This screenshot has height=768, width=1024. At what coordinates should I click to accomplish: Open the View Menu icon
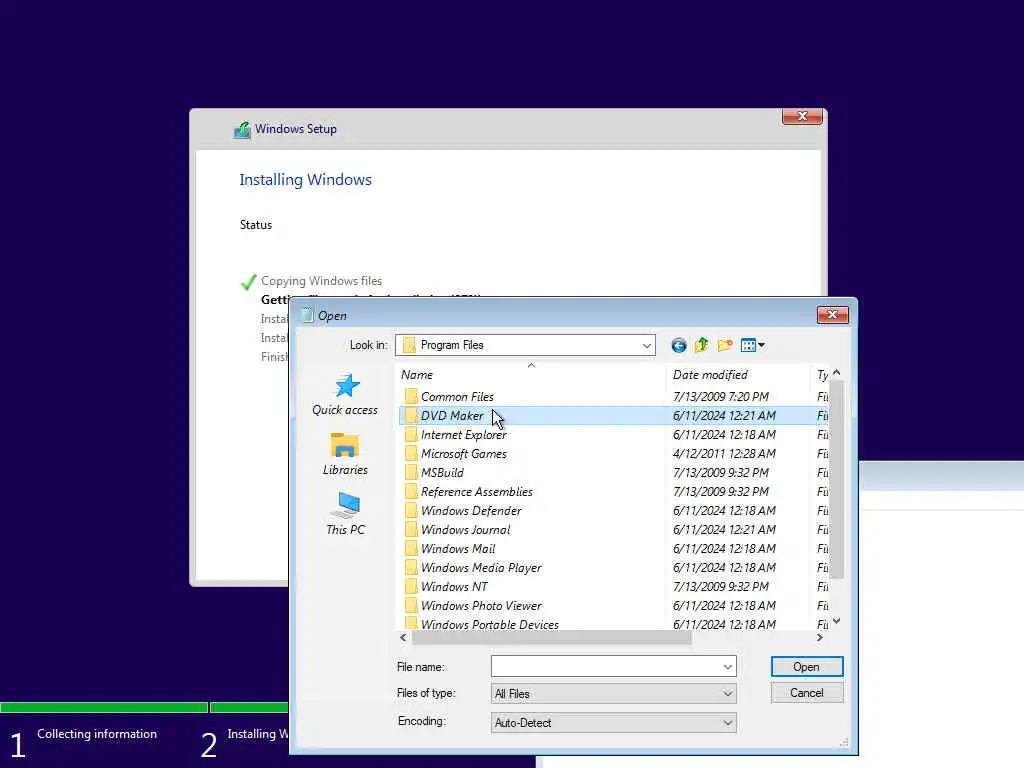click(x=748, y=345)
